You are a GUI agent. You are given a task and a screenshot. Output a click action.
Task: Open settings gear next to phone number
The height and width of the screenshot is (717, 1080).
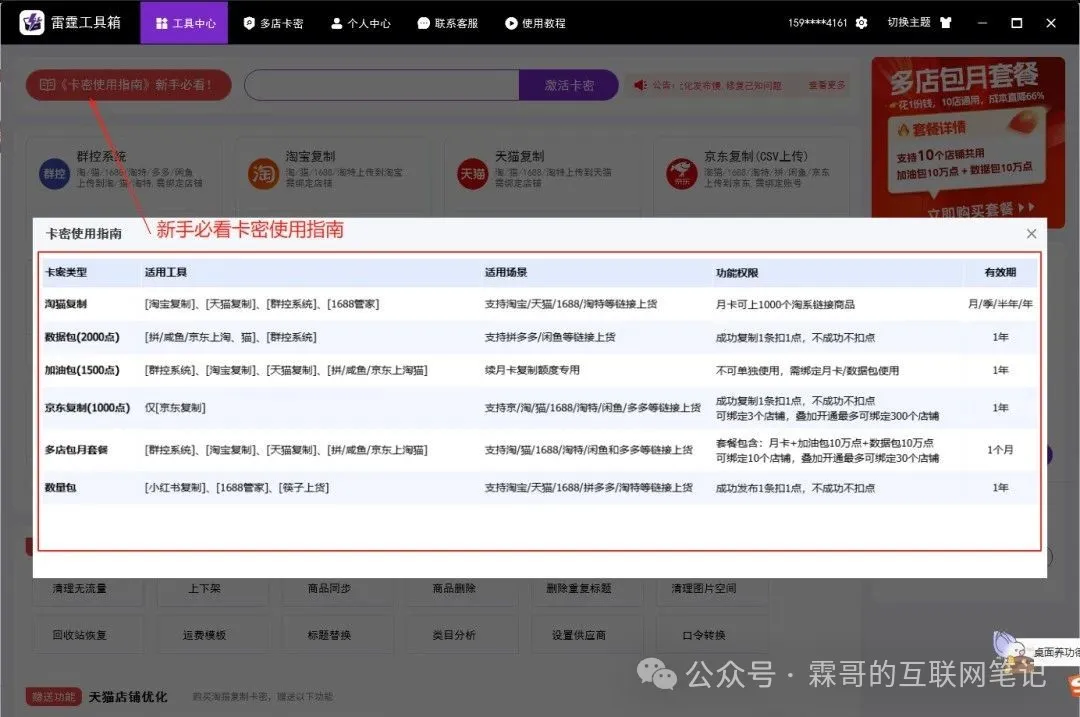(x=862, y=23)
